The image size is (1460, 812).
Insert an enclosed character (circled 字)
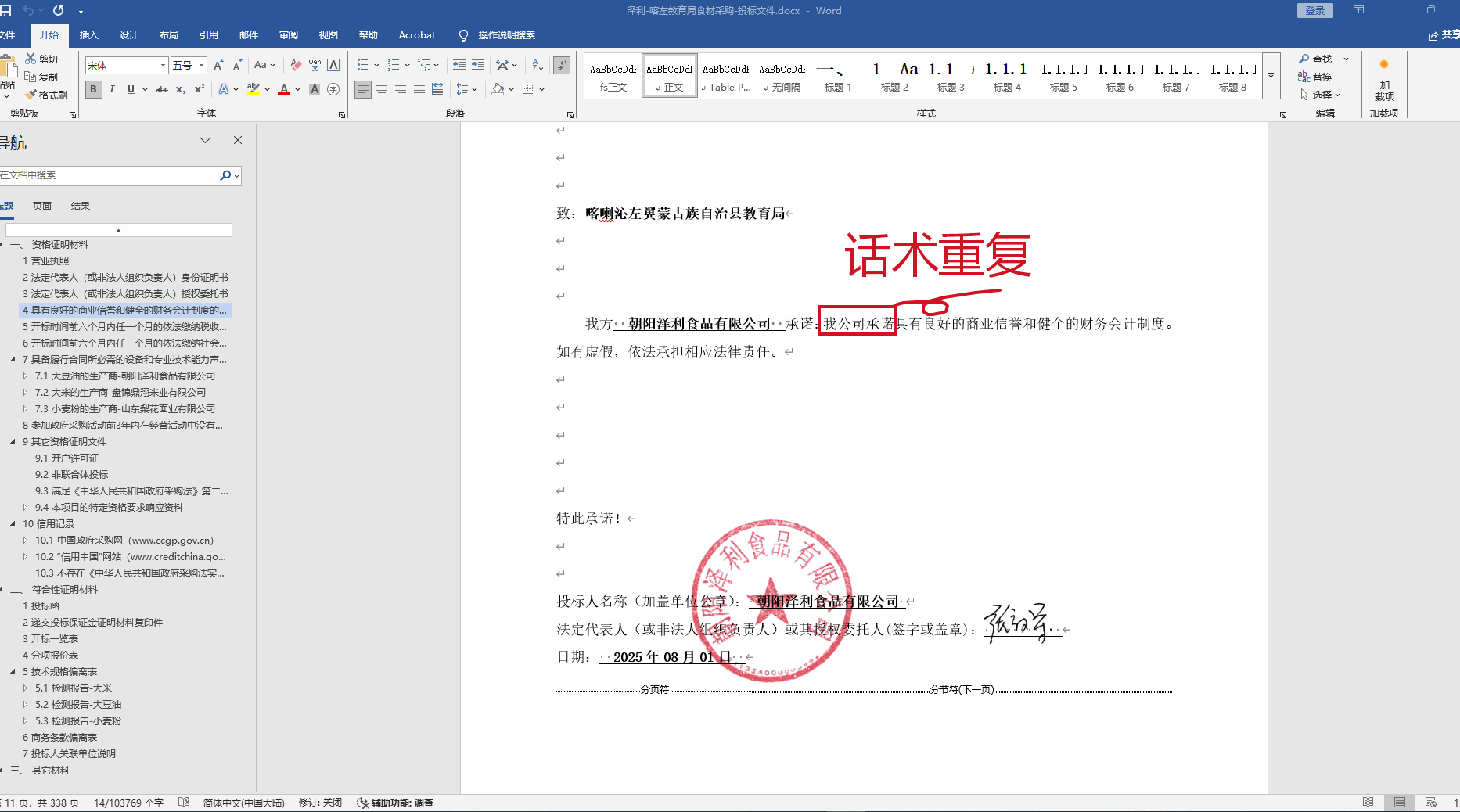click(x=333, y=89)
